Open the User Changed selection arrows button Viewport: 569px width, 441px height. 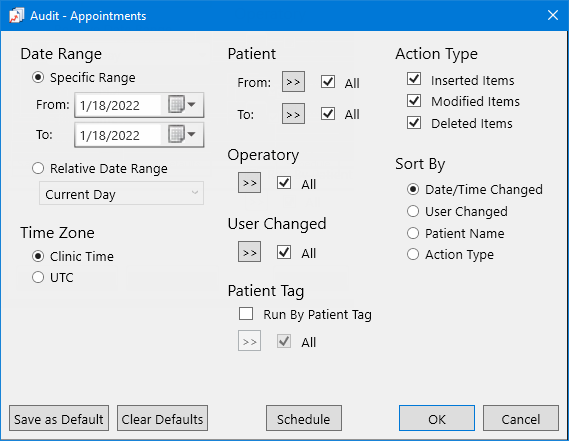coord(249,252)
